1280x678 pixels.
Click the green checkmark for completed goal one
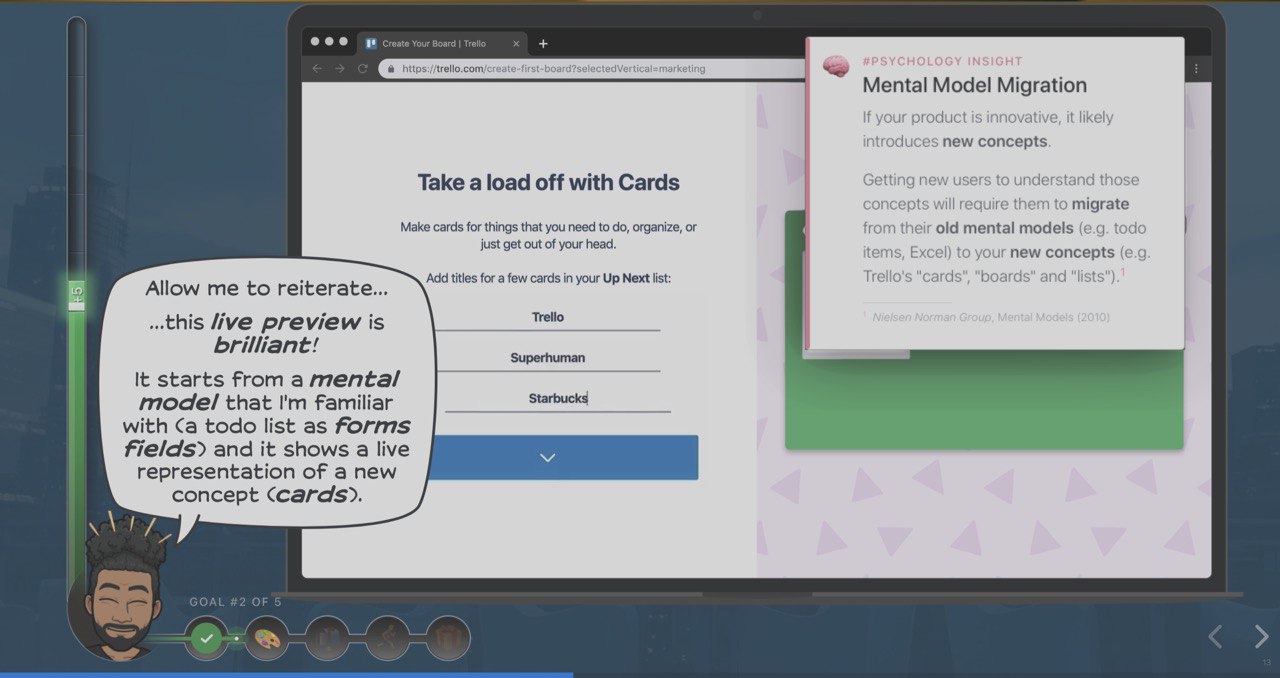tap(206, 637)
